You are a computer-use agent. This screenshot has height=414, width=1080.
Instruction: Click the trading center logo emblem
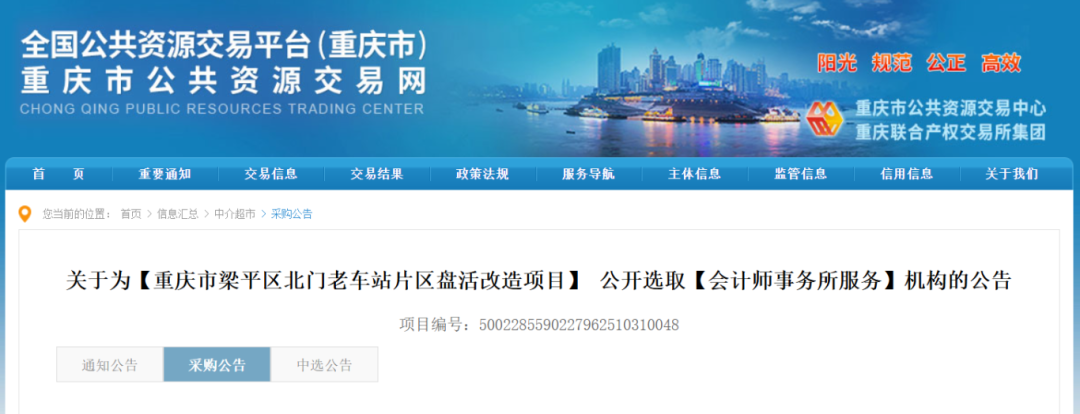[825, 119]
